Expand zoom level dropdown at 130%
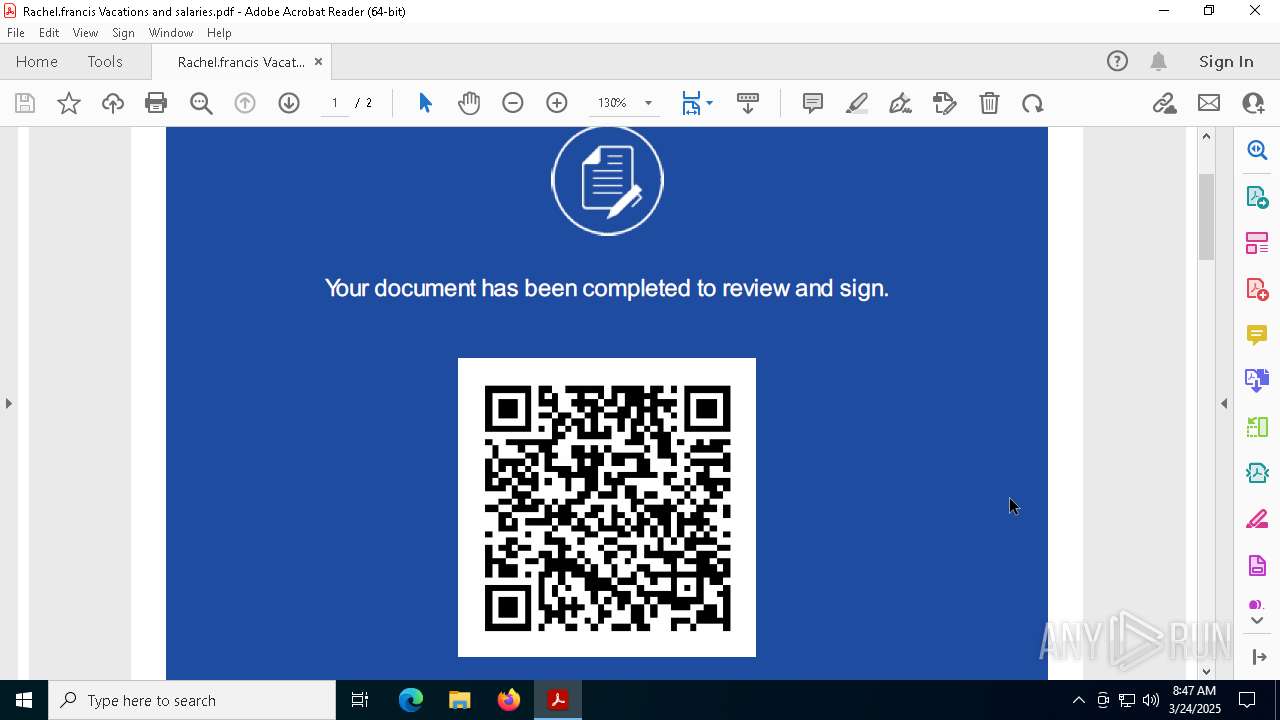This screenshot has width=1280, height=720. (648, 103)
